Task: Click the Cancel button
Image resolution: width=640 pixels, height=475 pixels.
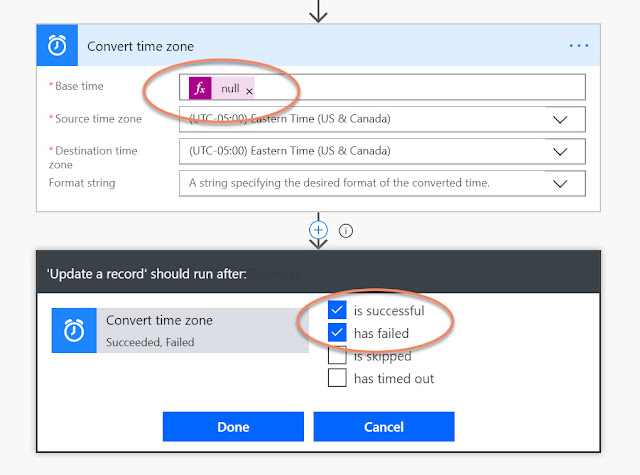Action: tap(384, 427)
